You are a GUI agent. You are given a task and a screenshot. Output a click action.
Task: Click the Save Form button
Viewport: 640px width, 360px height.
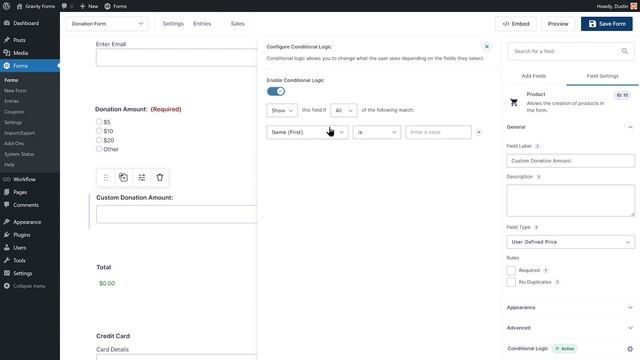(x=607, y=24)
